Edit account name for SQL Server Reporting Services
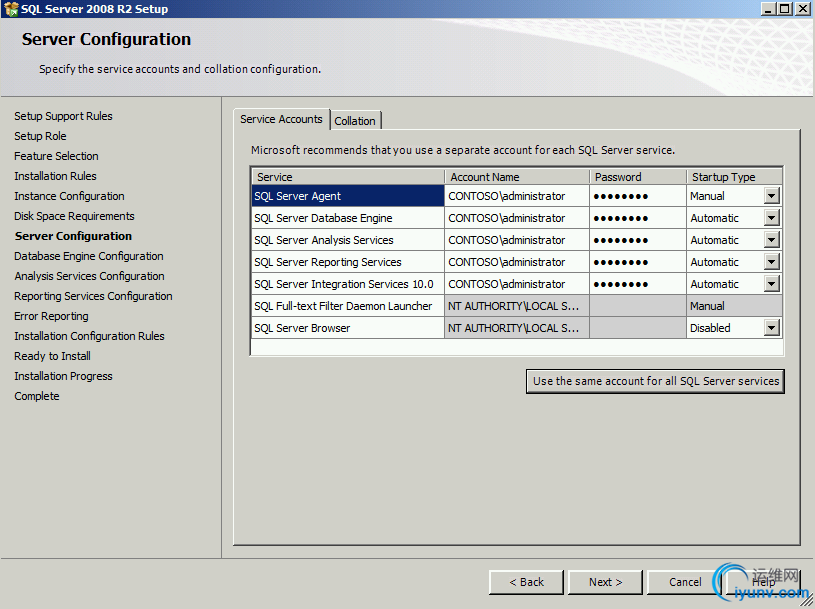815x609 pixels. [517, 262]
